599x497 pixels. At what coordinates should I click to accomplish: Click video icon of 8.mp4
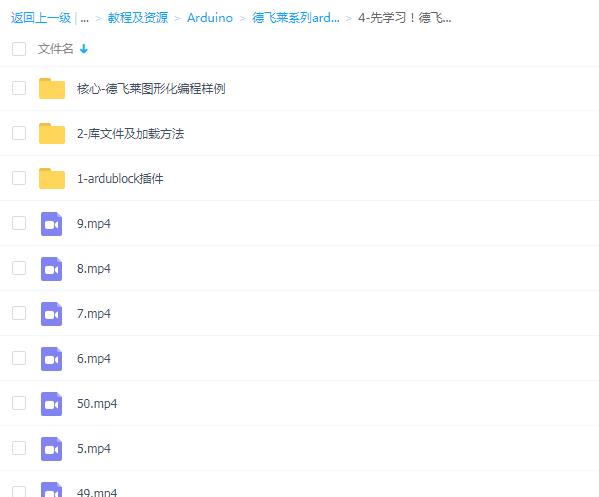point(52,269)
